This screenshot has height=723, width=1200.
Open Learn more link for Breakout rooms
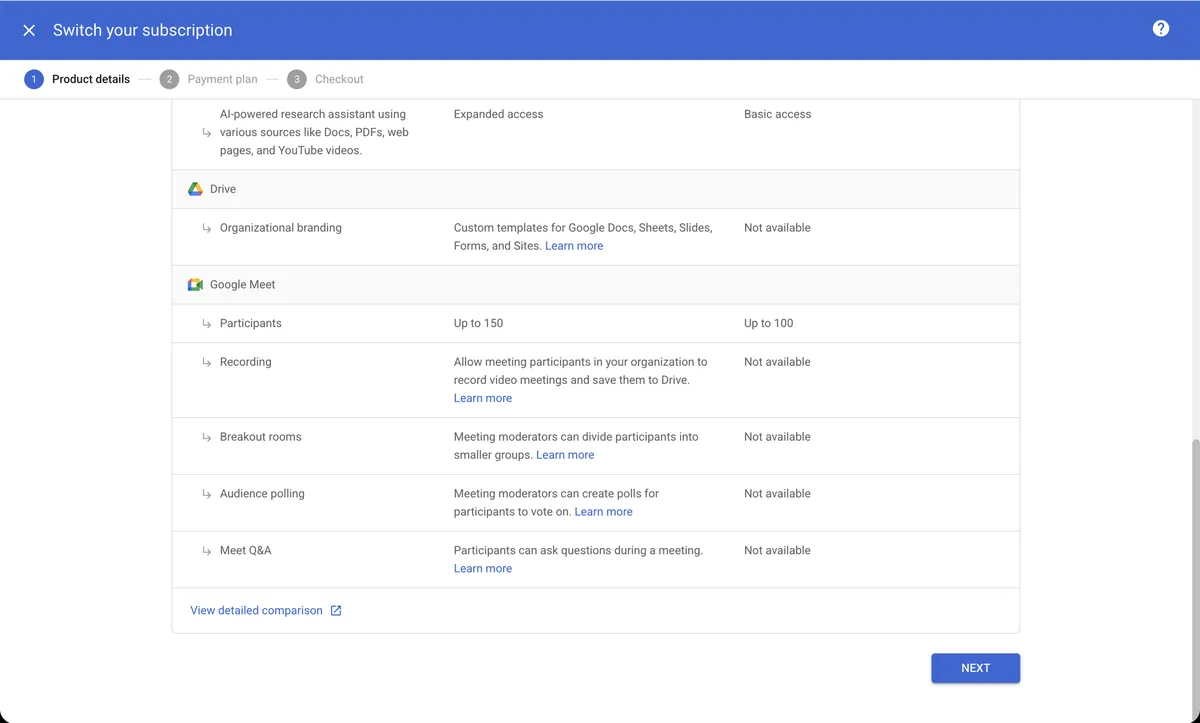[x=565, y=455]
